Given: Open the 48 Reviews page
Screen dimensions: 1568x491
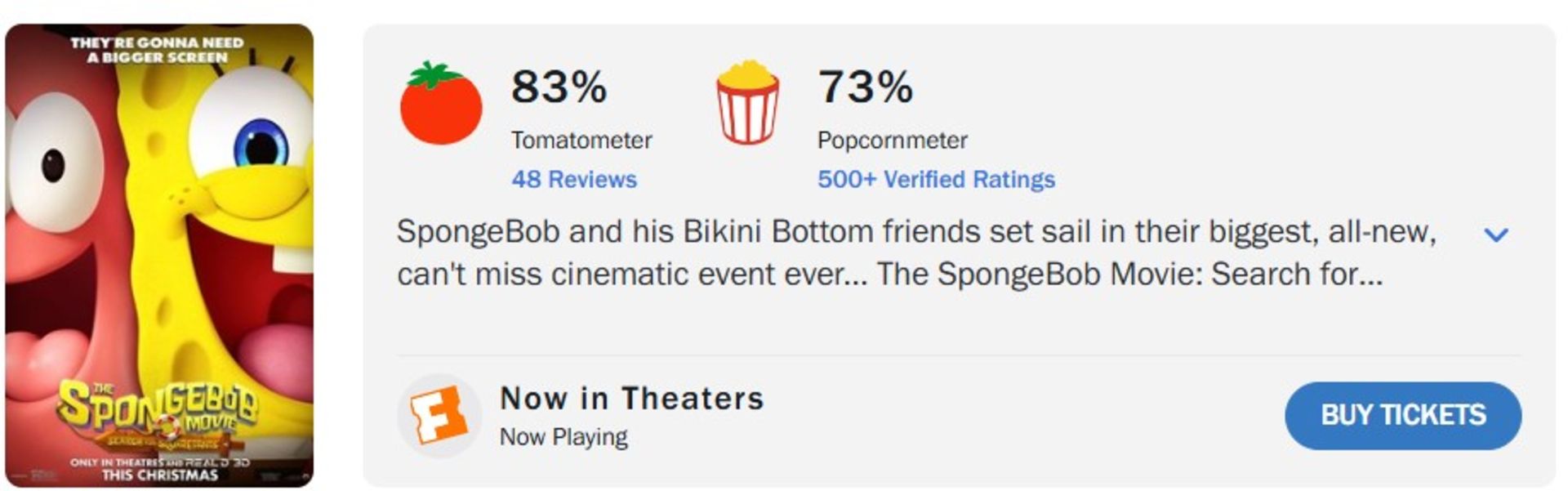Looking at the screenshot, I should 575,178.
